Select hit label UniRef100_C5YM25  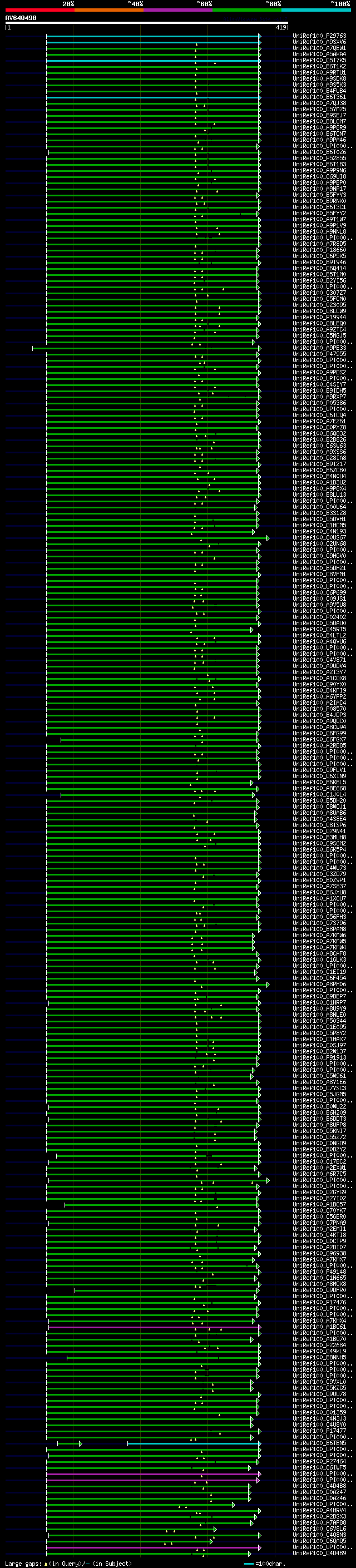[319, 110]
